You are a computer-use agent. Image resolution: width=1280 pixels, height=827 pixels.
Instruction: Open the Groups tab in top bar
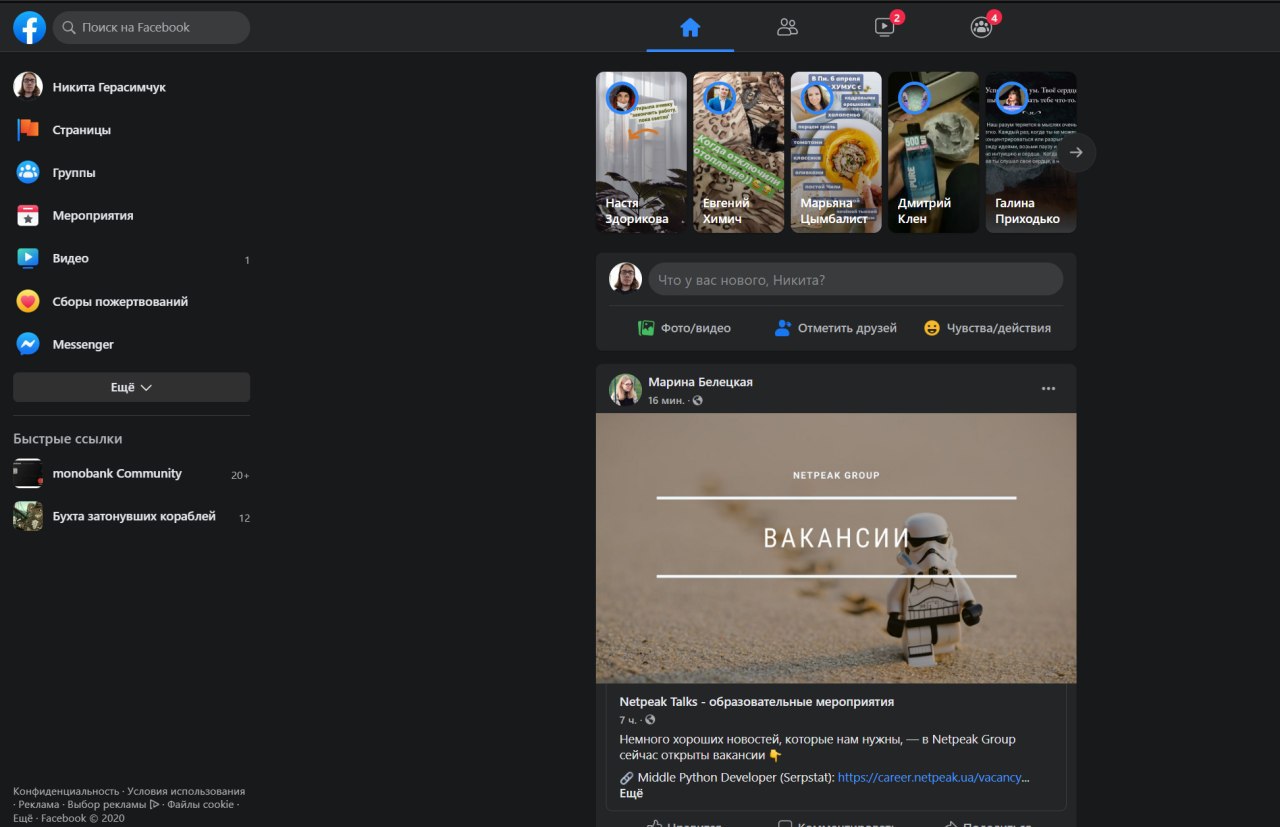click(982, 27)
